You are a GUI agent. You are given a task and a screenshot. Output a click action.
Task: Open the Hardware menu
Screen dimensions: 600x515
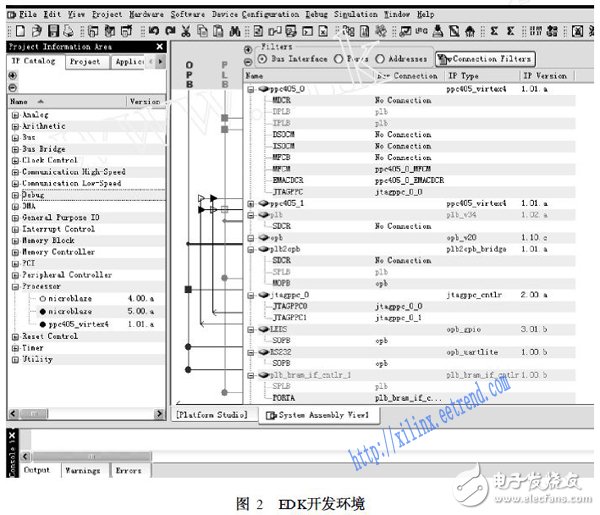pyautogui.click(x=145, y=15)
